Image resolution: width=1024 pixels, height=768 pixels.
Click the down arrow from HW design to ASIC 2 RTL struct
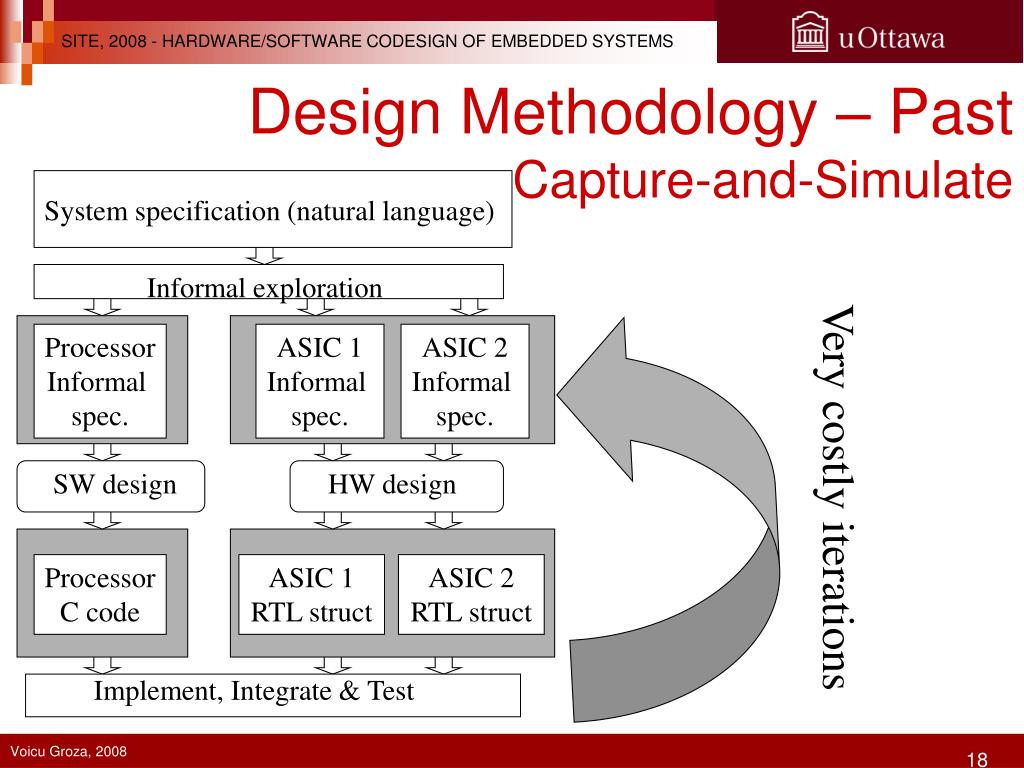pyautogui.click(x=443, y=520)
